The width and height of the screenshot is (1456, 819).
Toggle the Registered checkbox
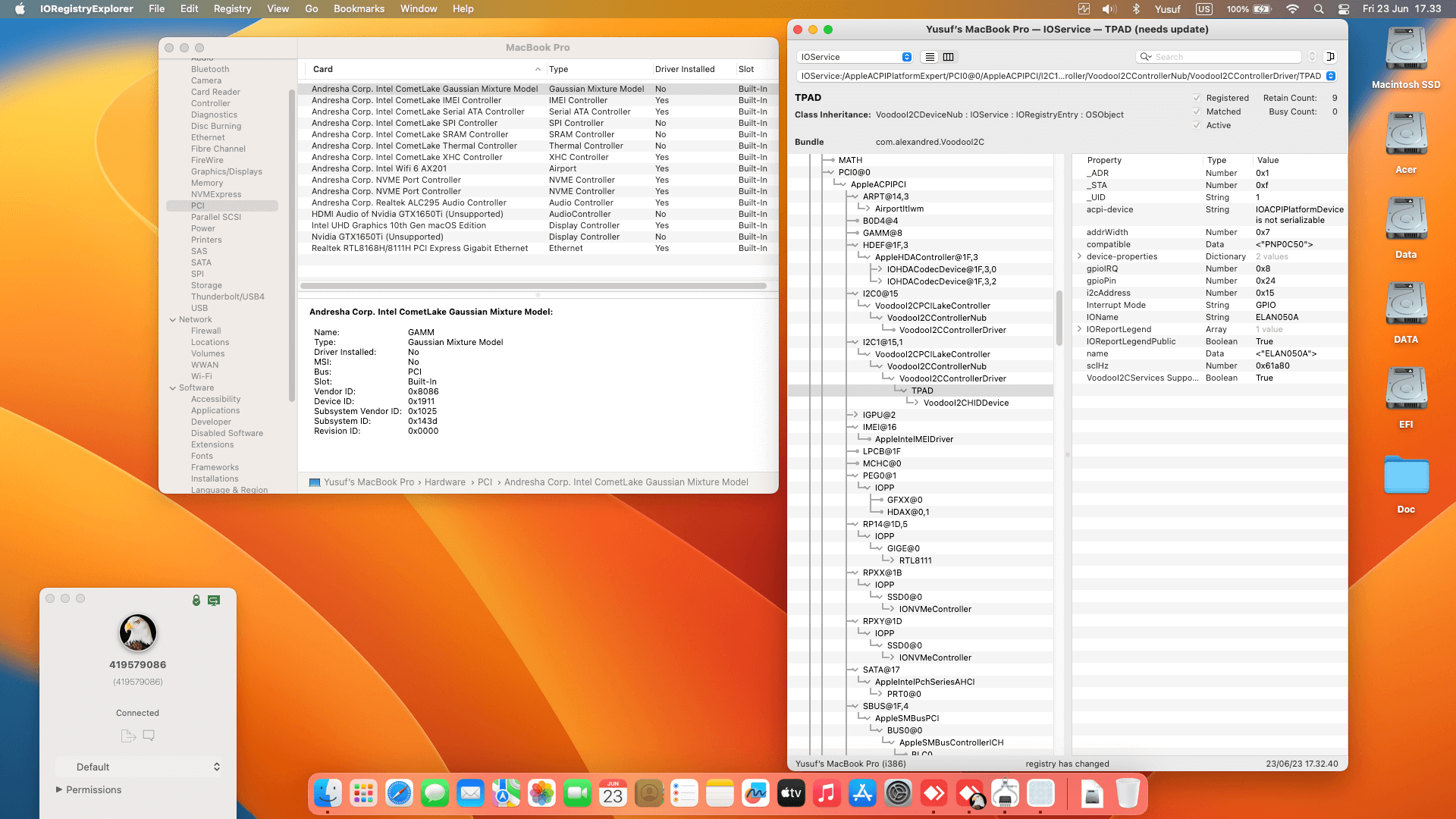[1197, 98]
